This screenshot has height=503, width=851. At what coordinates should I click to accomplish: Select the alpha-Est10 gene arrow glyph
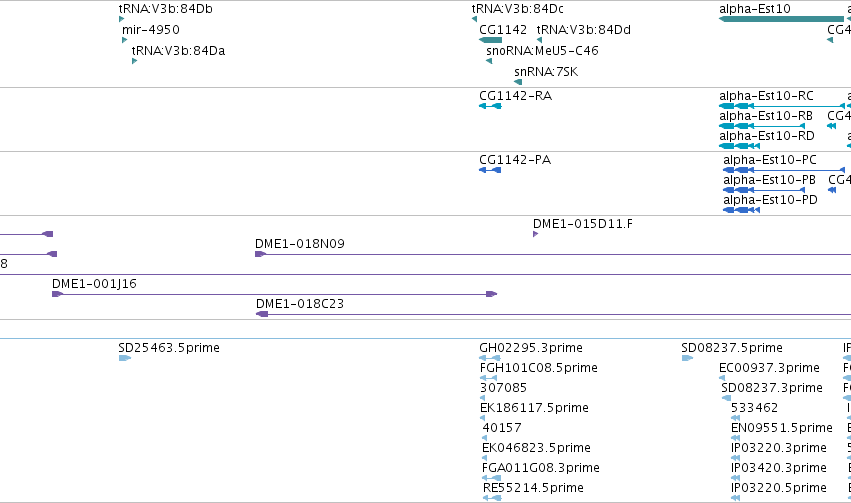[x=782, y=19]
